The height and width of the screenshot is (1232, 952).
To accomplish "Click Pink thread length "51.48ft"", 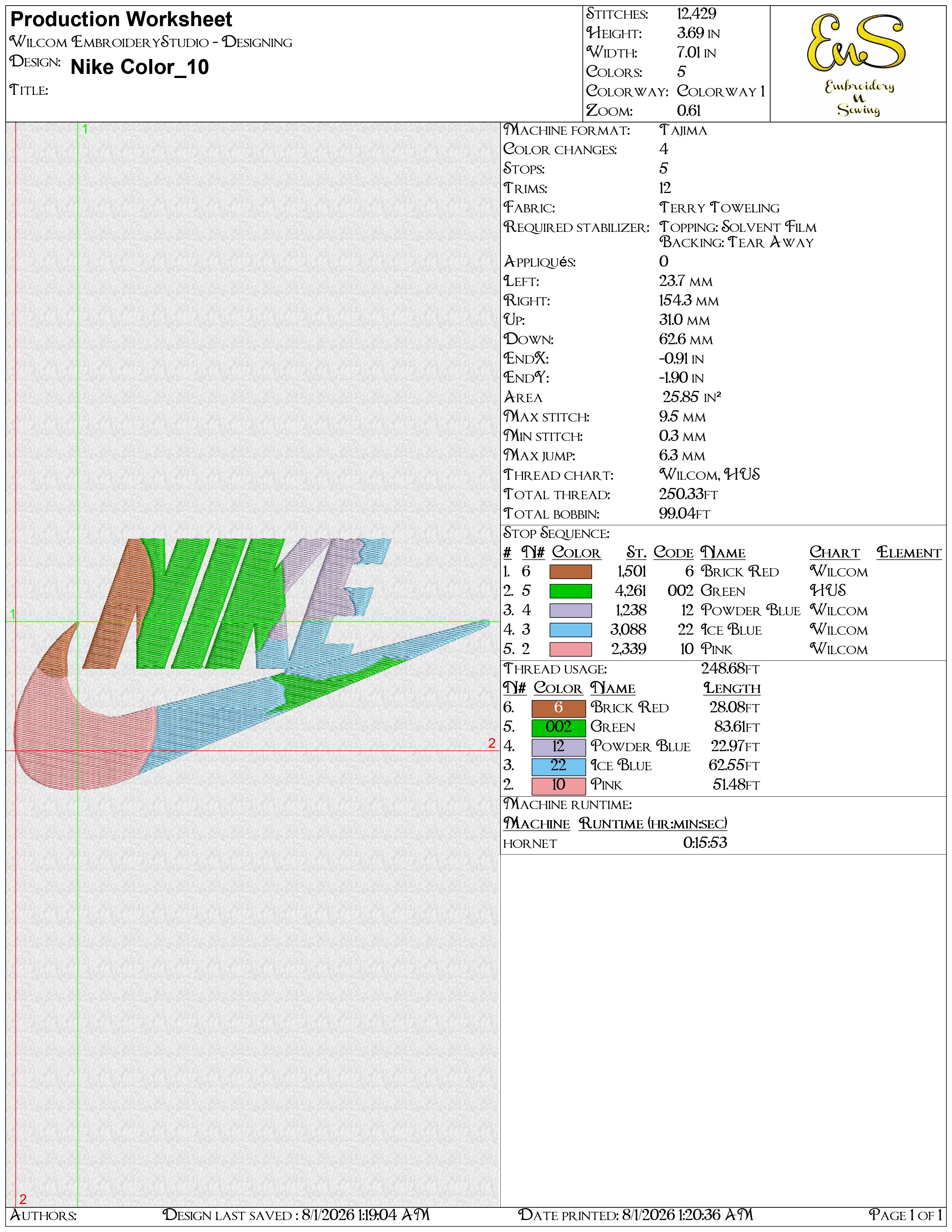I will coord(736,785).
